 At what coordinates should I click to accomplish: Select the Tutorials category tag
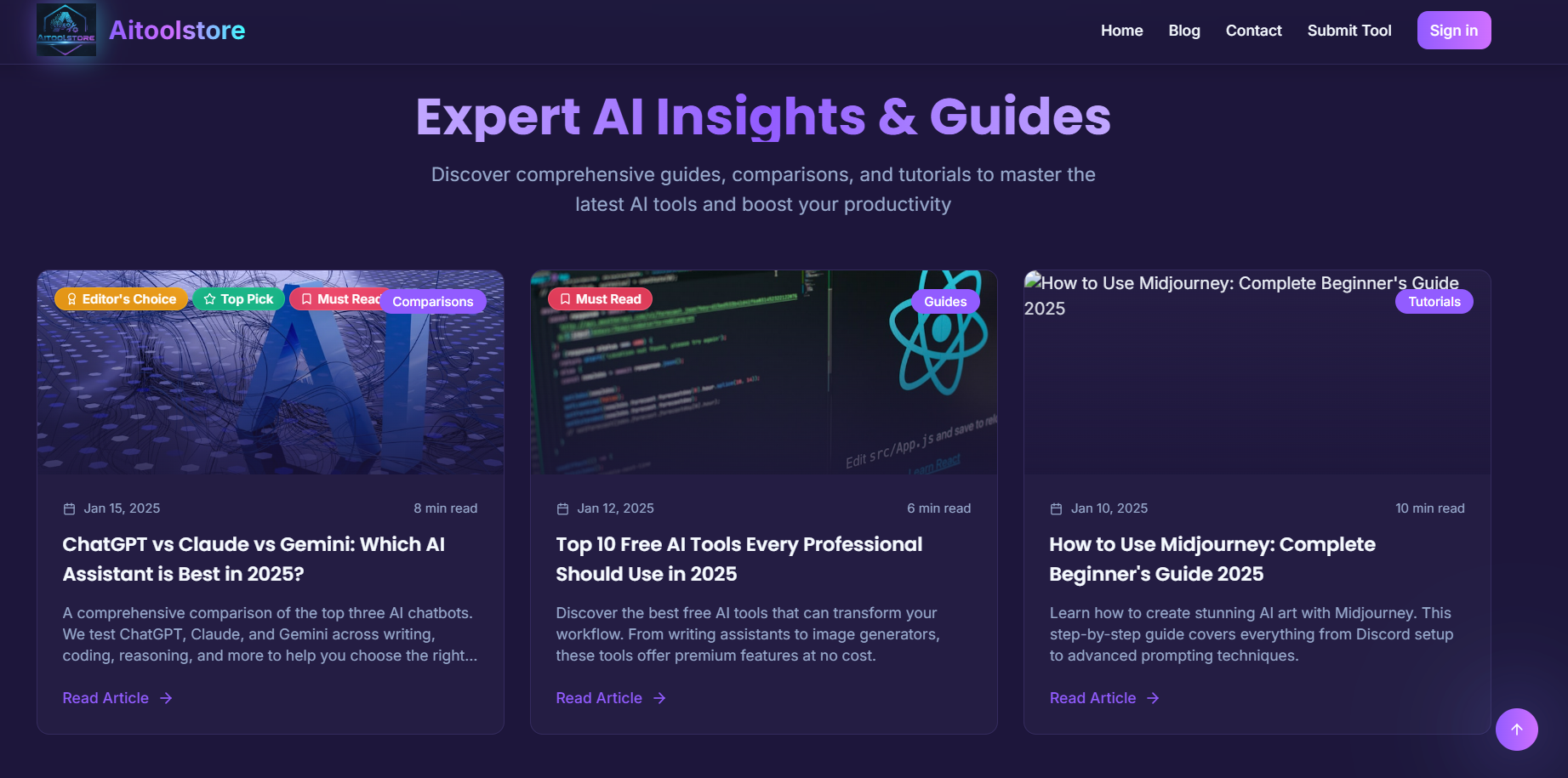point(1434,302)
